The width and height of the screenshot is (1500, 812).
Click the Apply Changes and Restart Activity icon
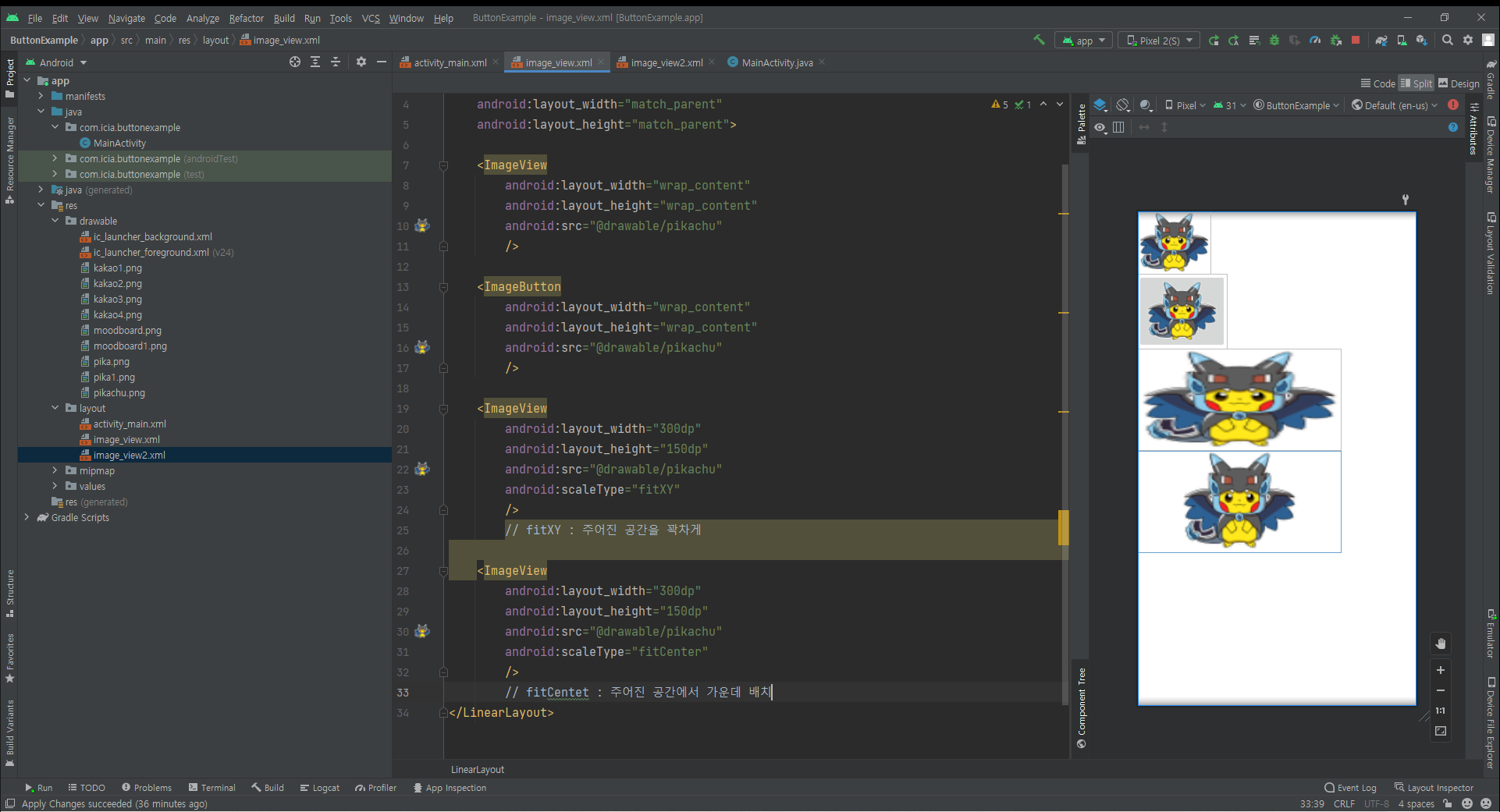pyautogui.click(x=1214, y=40)
